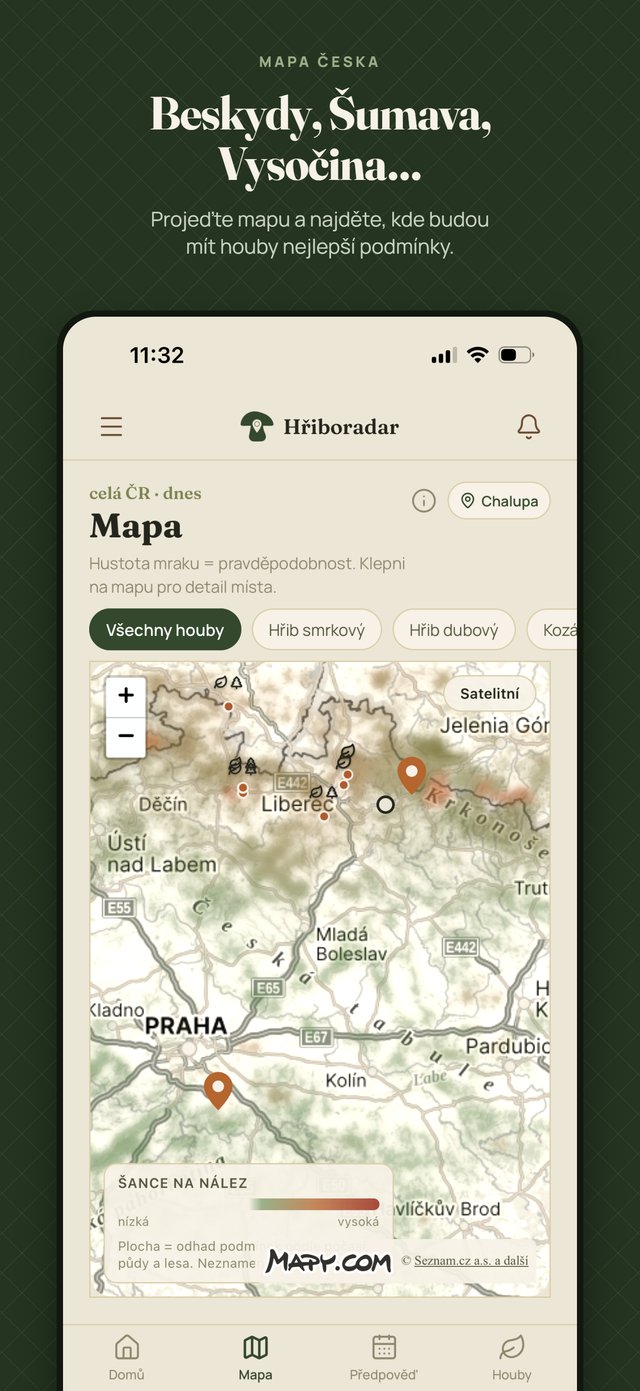Click the Kladno label on map
Image resolution: width=640 pixels, height=1391 pixels.
(117, 1010)
